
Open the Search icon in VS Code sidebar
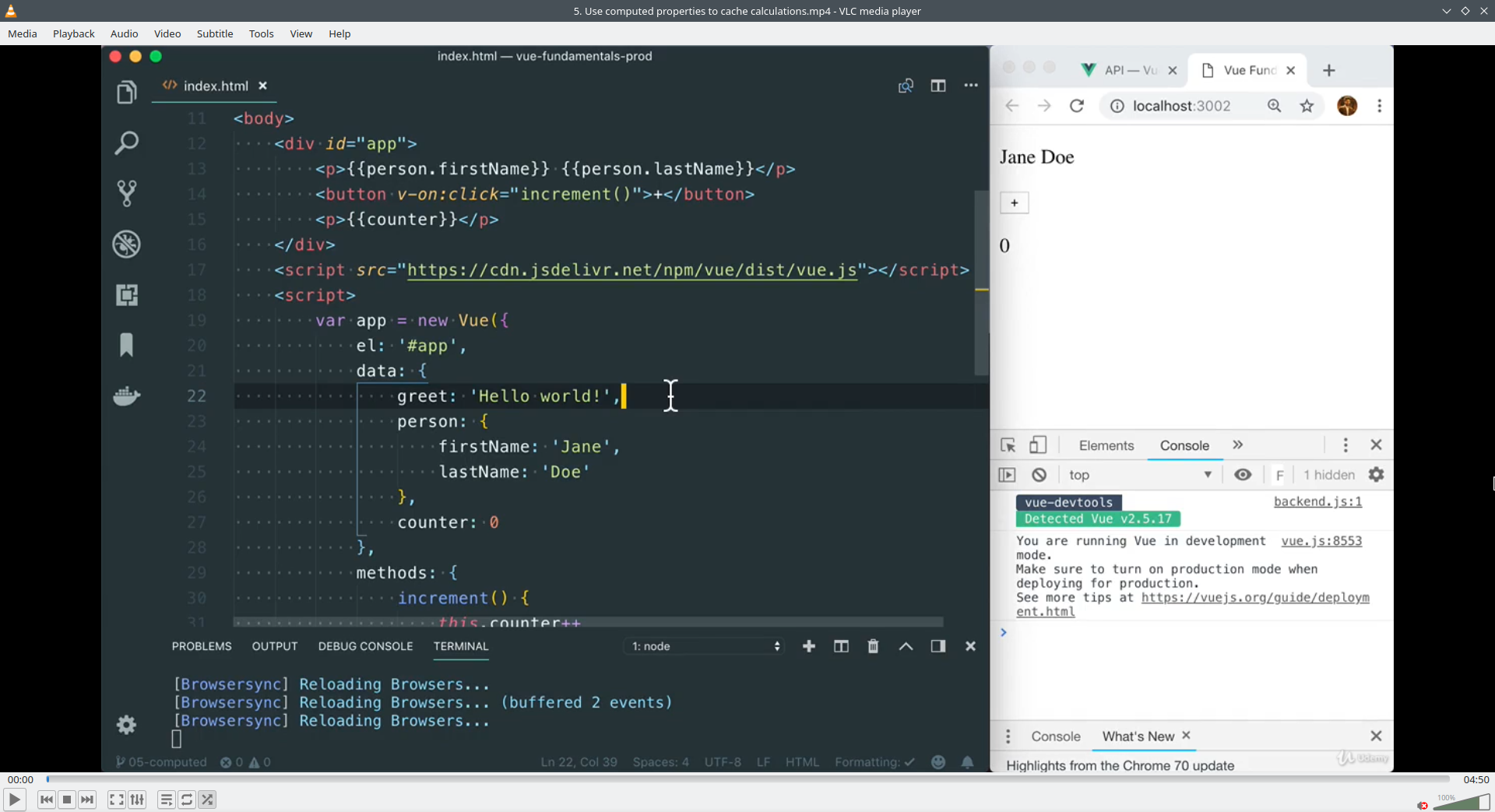tap(126, 142)
